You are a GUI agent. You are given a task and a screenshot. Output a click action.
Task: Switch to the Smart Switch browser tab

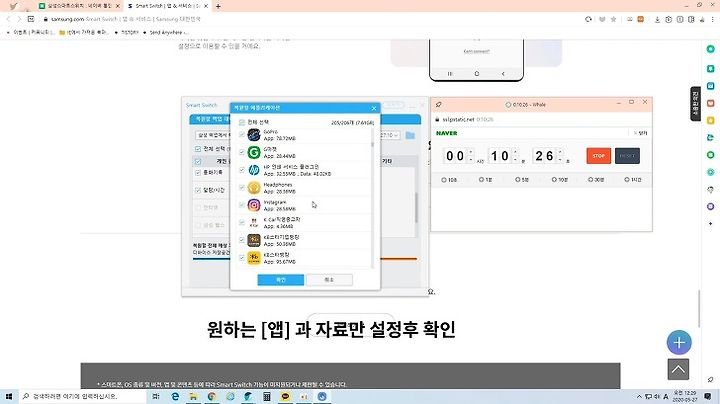[x=166, y=6]
